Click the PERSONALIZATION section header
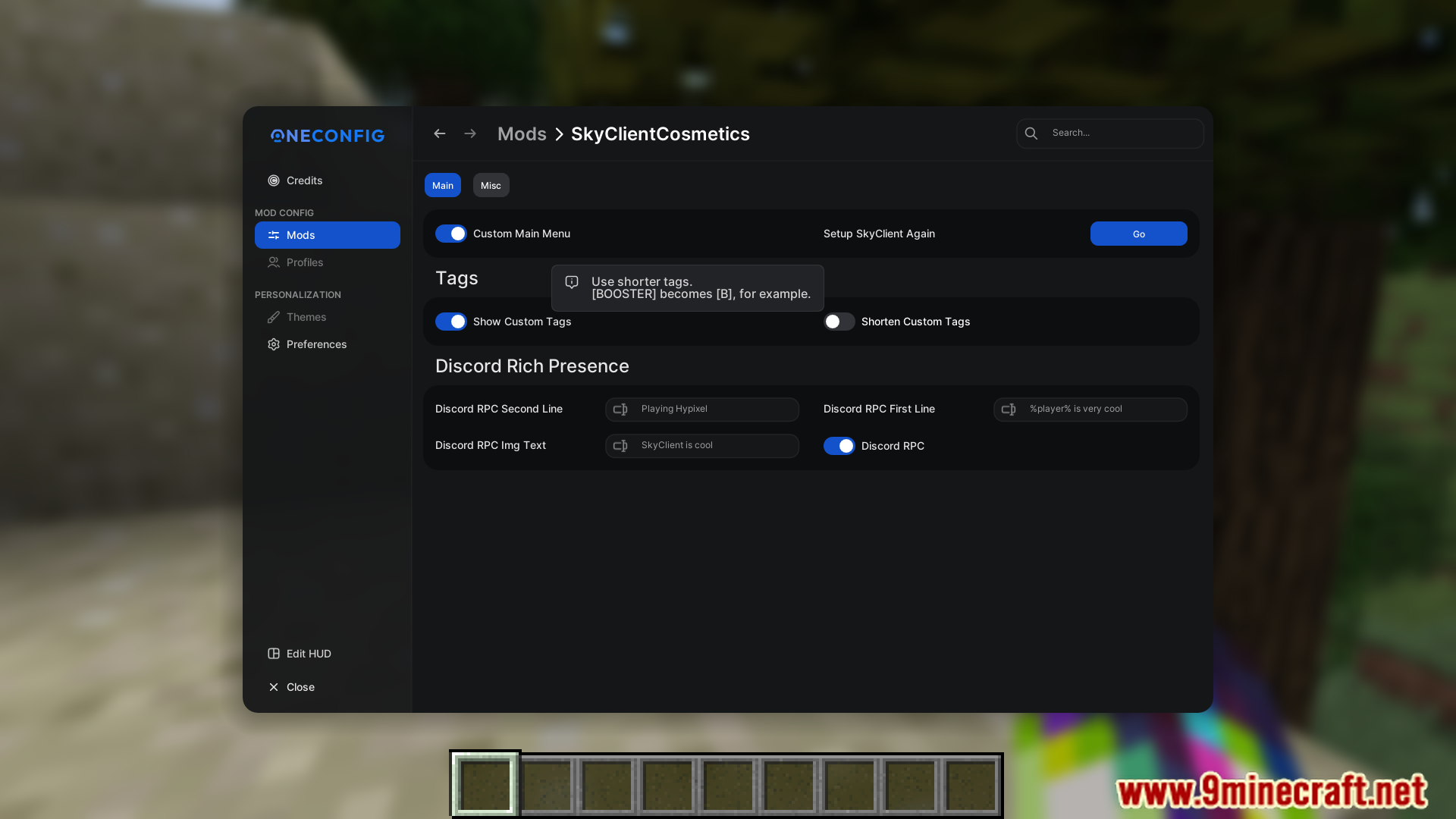 (298, 295)
